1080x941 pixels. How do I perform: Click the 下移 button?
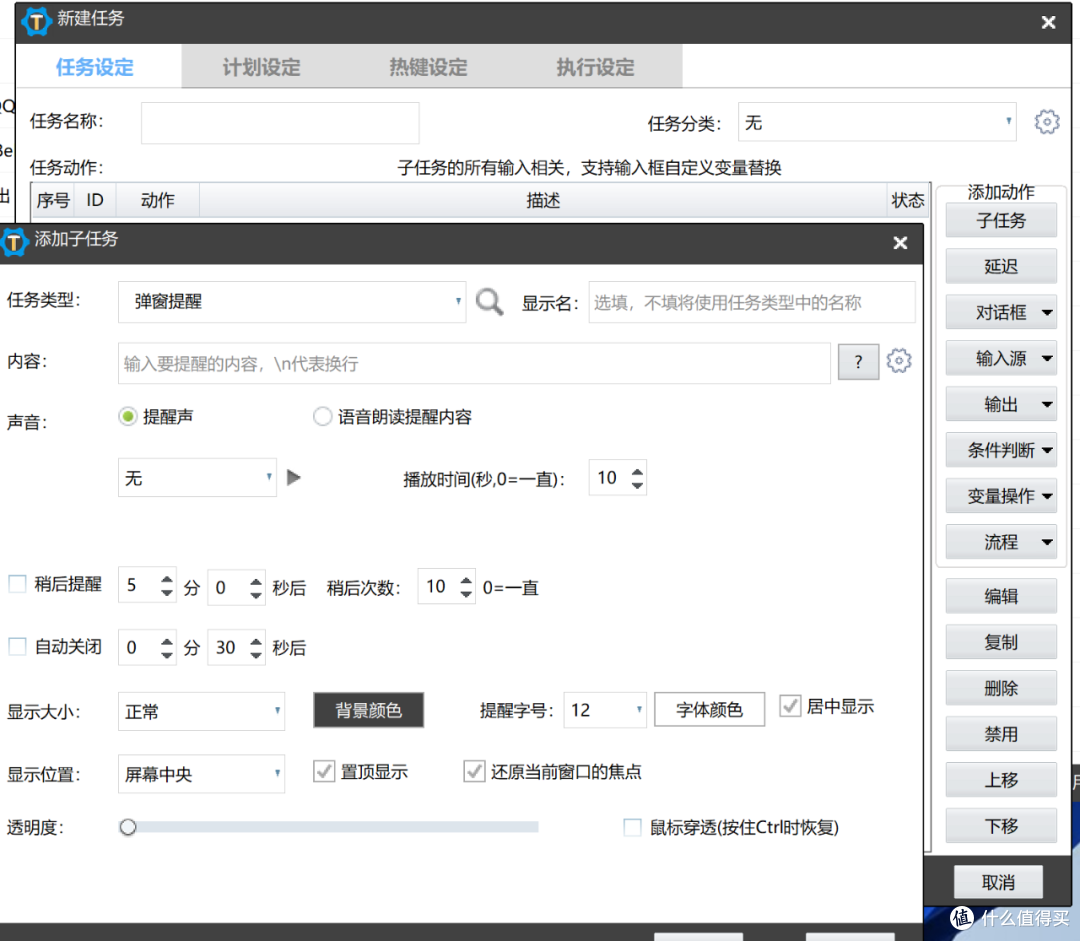point(1001,826)
